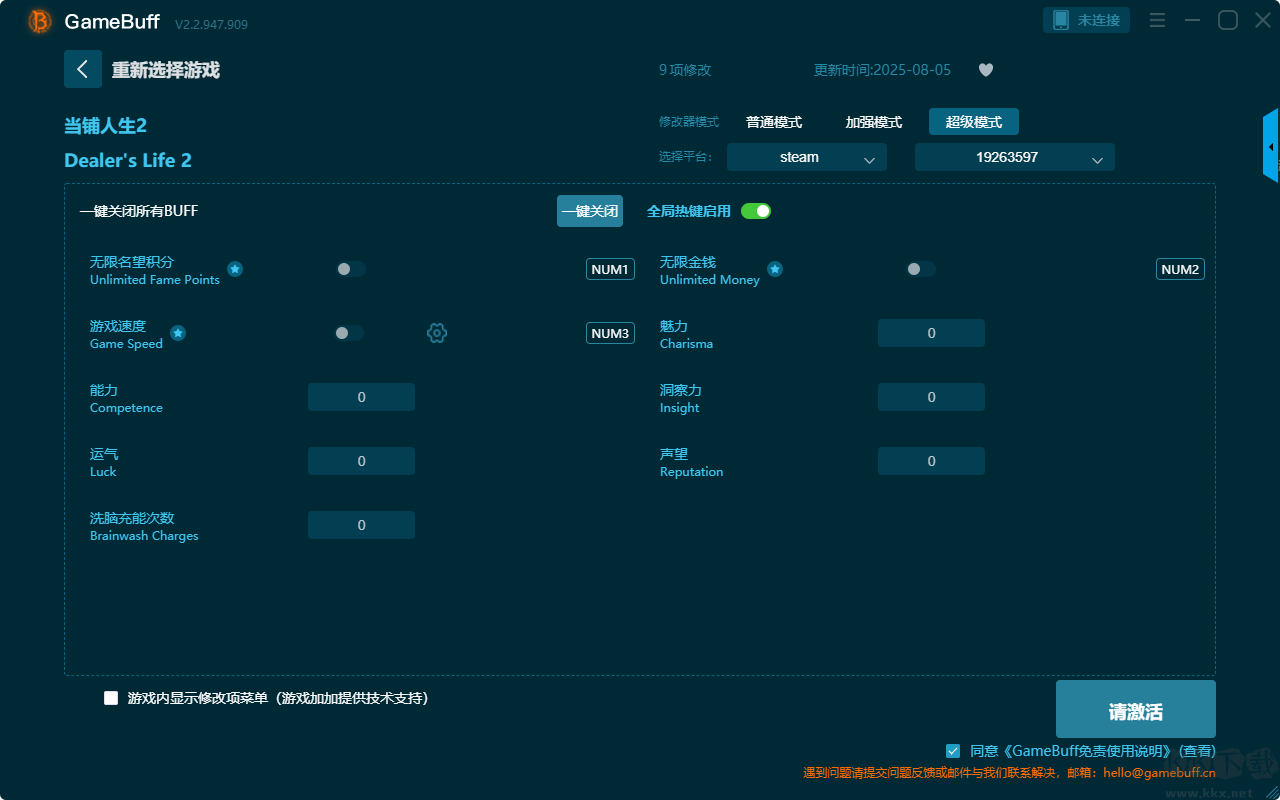
Task: Click the heart favorite icon
Action: 985,70
